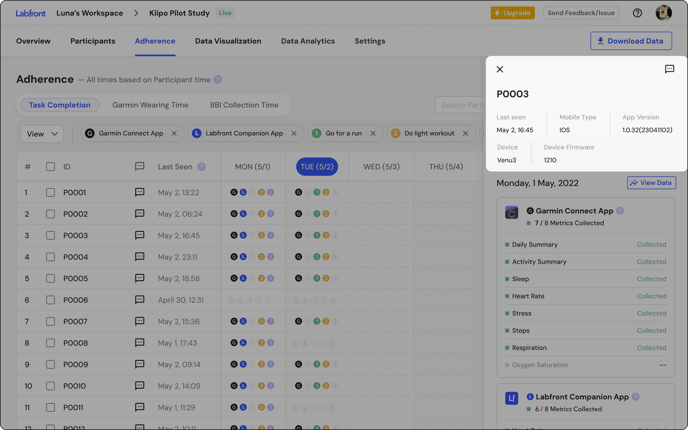
Task: Check the box for participant P0007
Action: [x=50, y=321]
